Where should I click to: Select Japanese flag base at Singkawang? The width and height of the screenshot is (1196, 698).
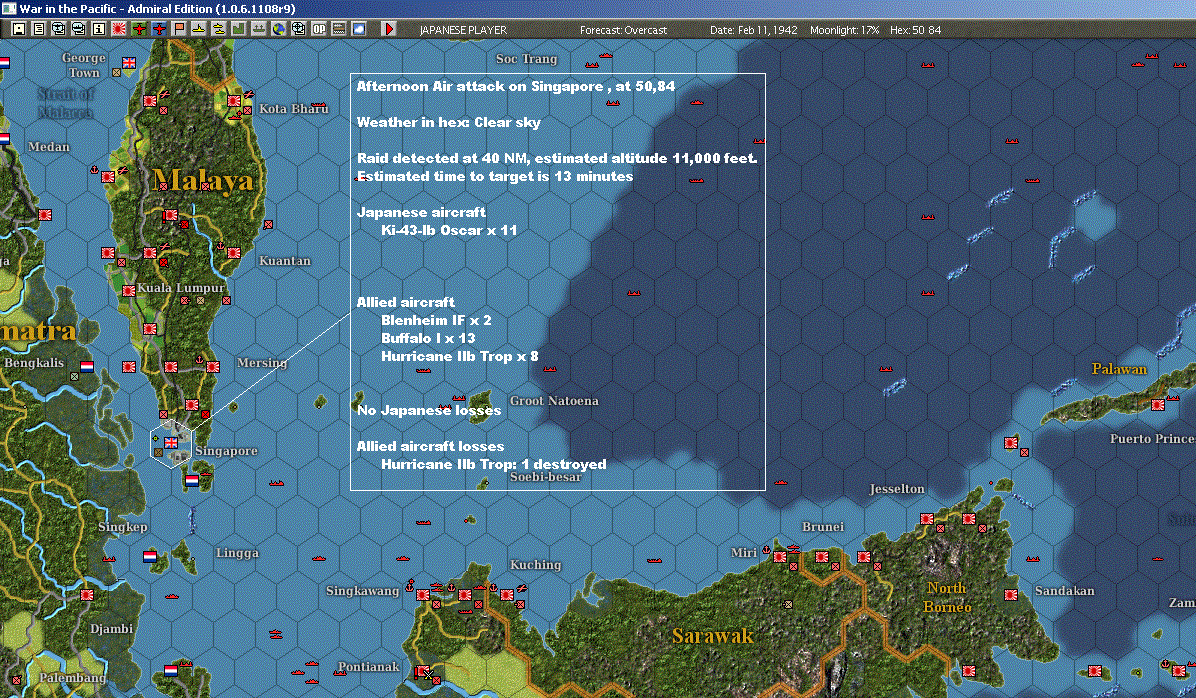click(x=422, y=595)
